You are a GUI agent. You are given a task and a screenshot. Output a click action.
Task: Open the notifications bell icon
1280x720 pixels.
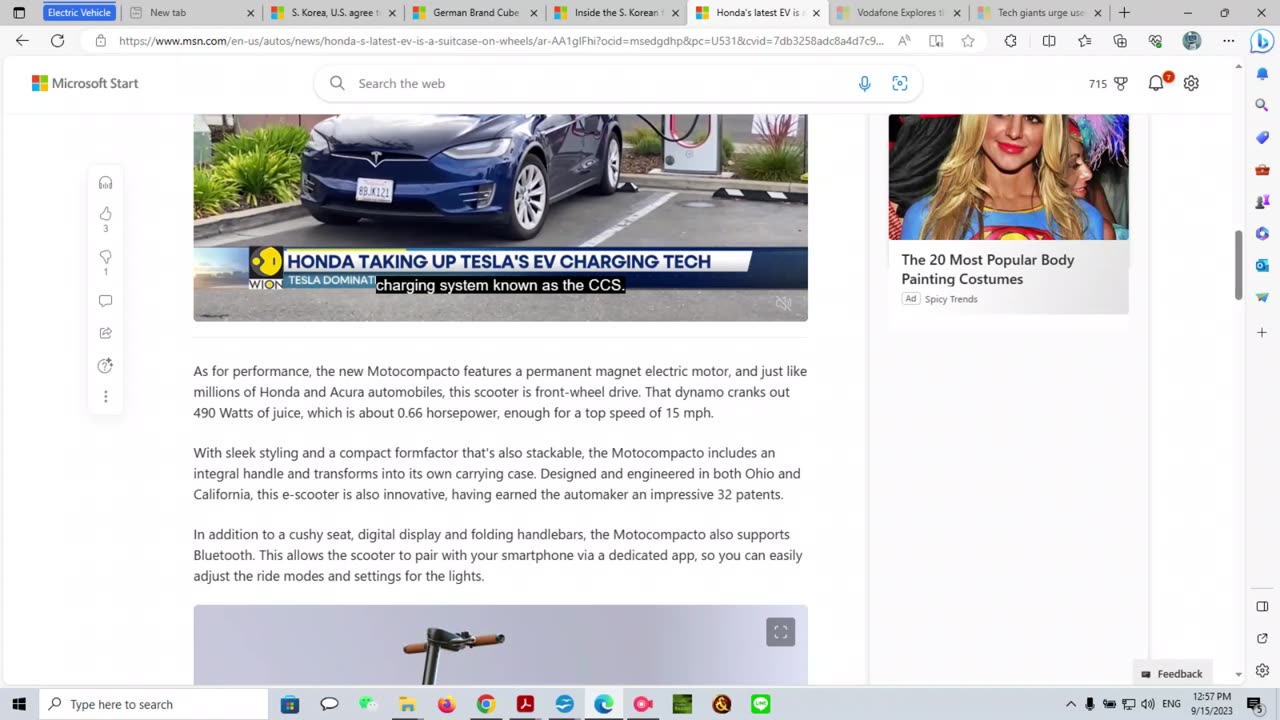pos(1157,83)
